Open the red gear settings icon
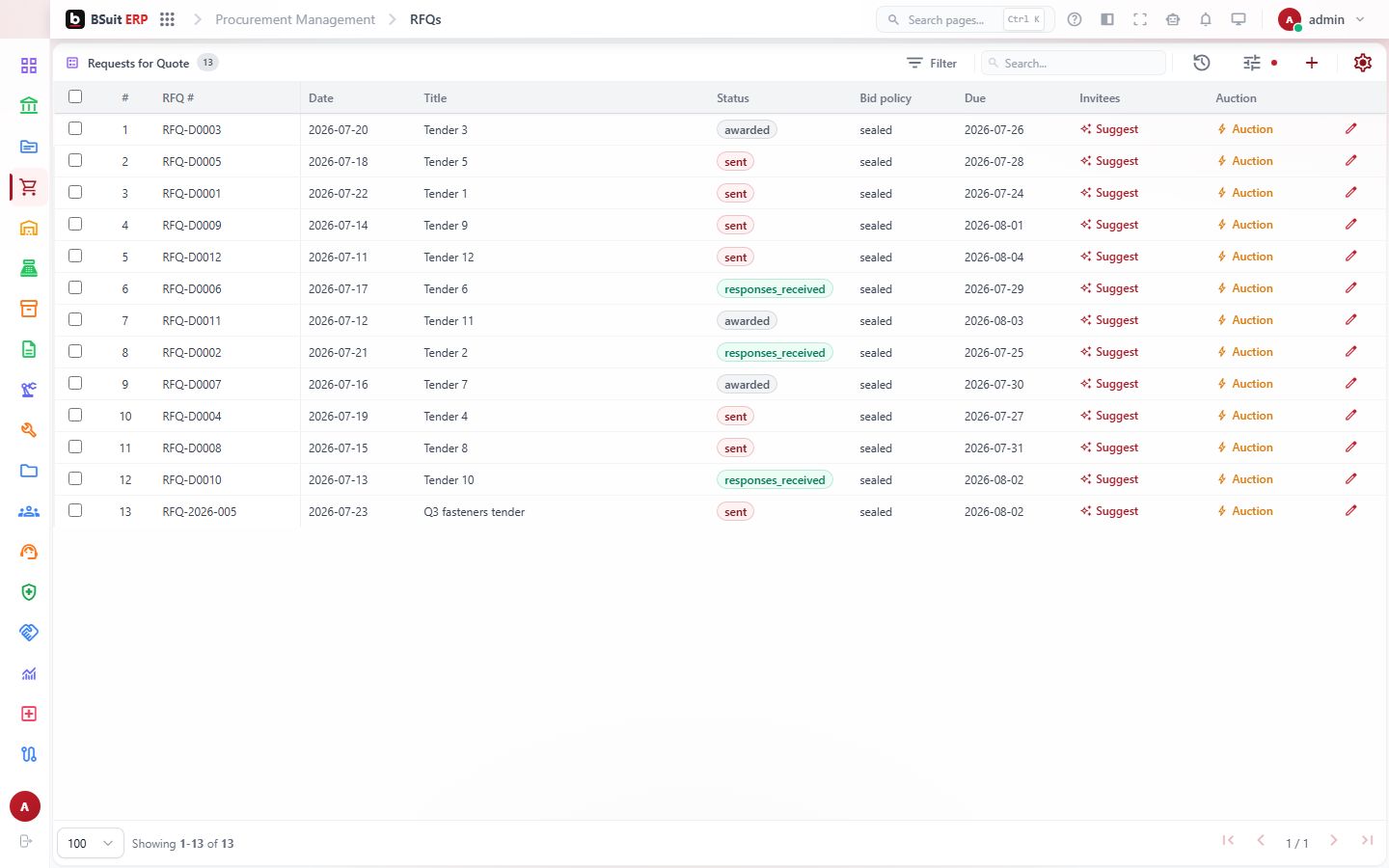The image size is (1389, 868). pos(1363,63)
